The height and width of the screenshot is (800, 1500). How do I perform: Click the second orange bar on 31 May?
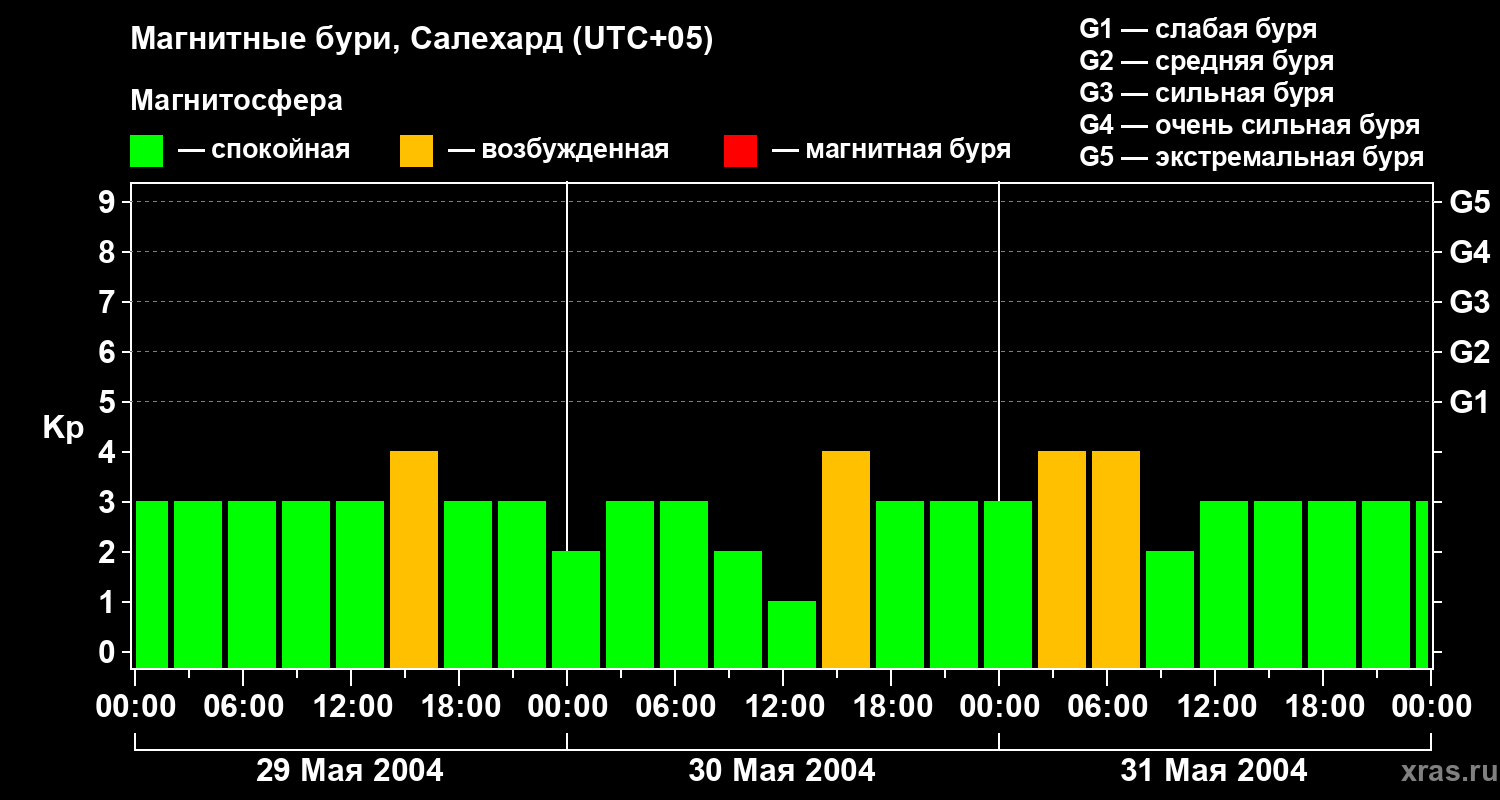coord(1116,560)
